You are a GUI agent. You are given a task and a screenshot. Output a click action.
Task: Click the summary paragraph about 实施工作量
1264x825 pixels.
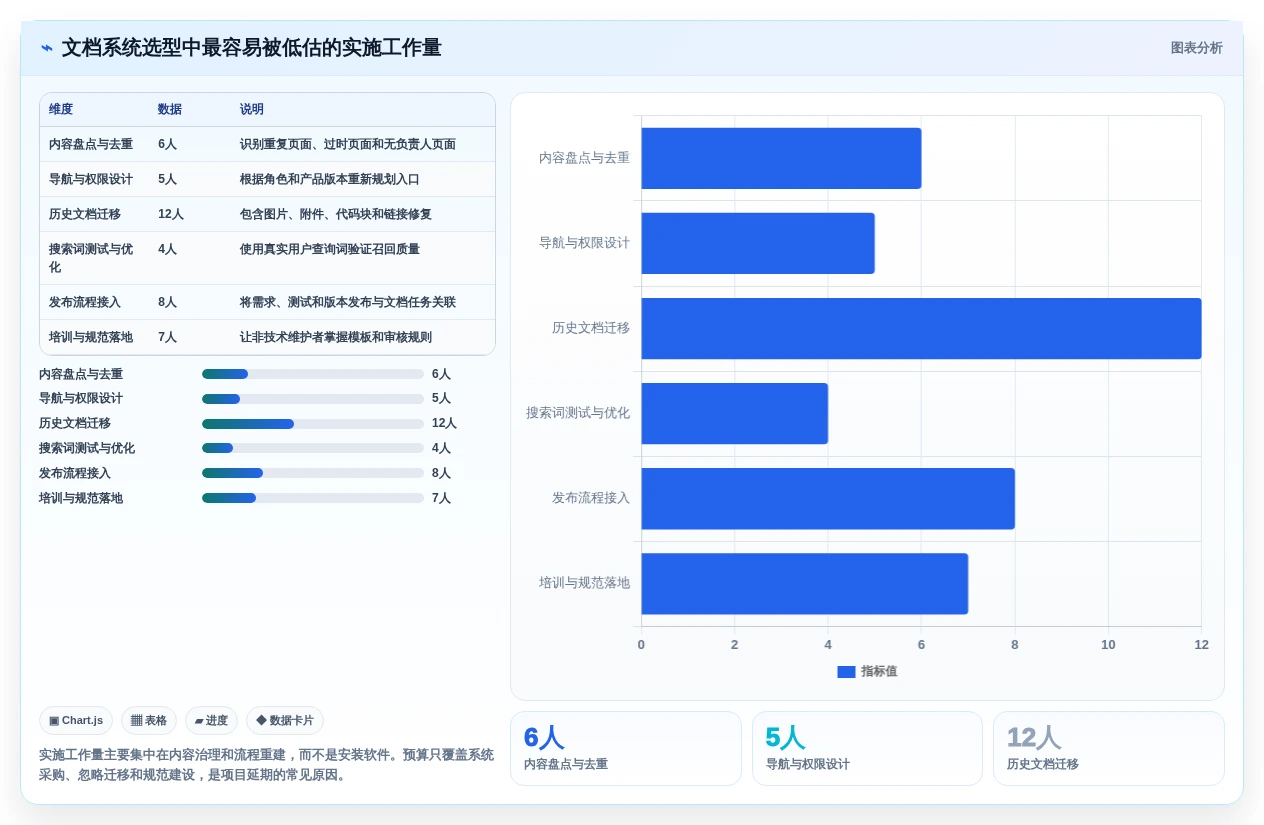coord(266,765)
